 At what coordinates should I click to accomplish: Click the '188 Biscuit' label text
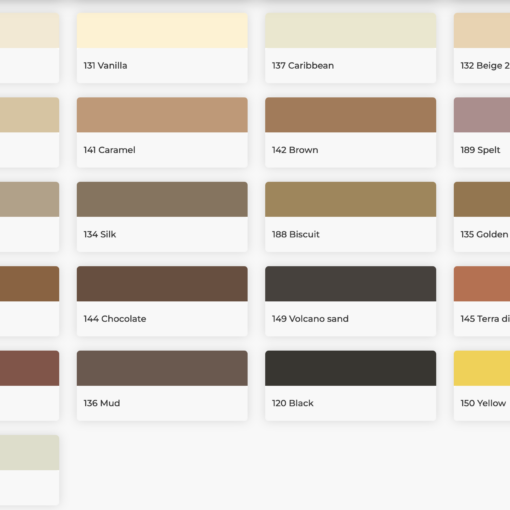coord(296,234)
